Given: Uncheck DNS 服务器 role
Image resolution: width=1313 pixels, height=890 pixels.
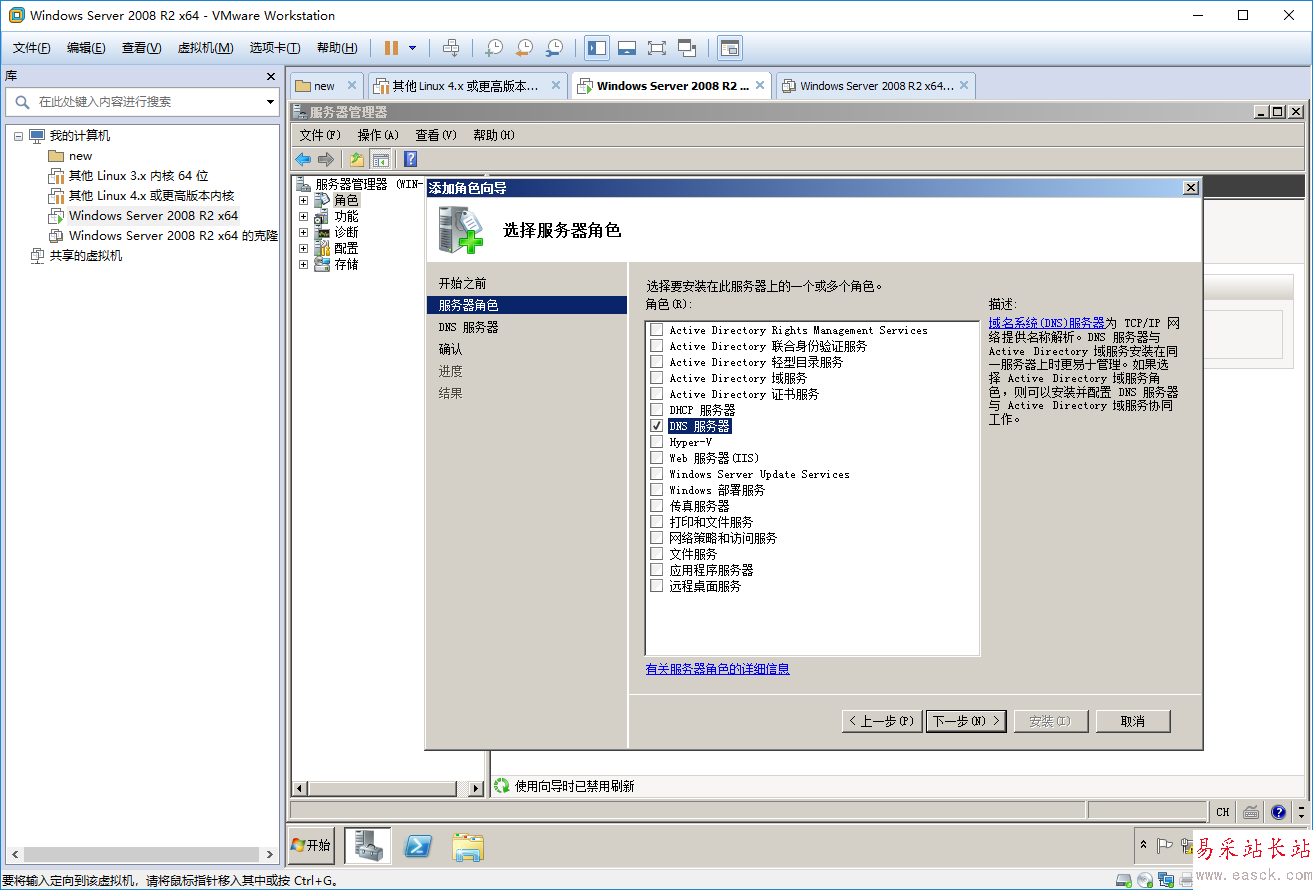Looking at the screenshot, I should pyautogui.click(x=657, y=426).
